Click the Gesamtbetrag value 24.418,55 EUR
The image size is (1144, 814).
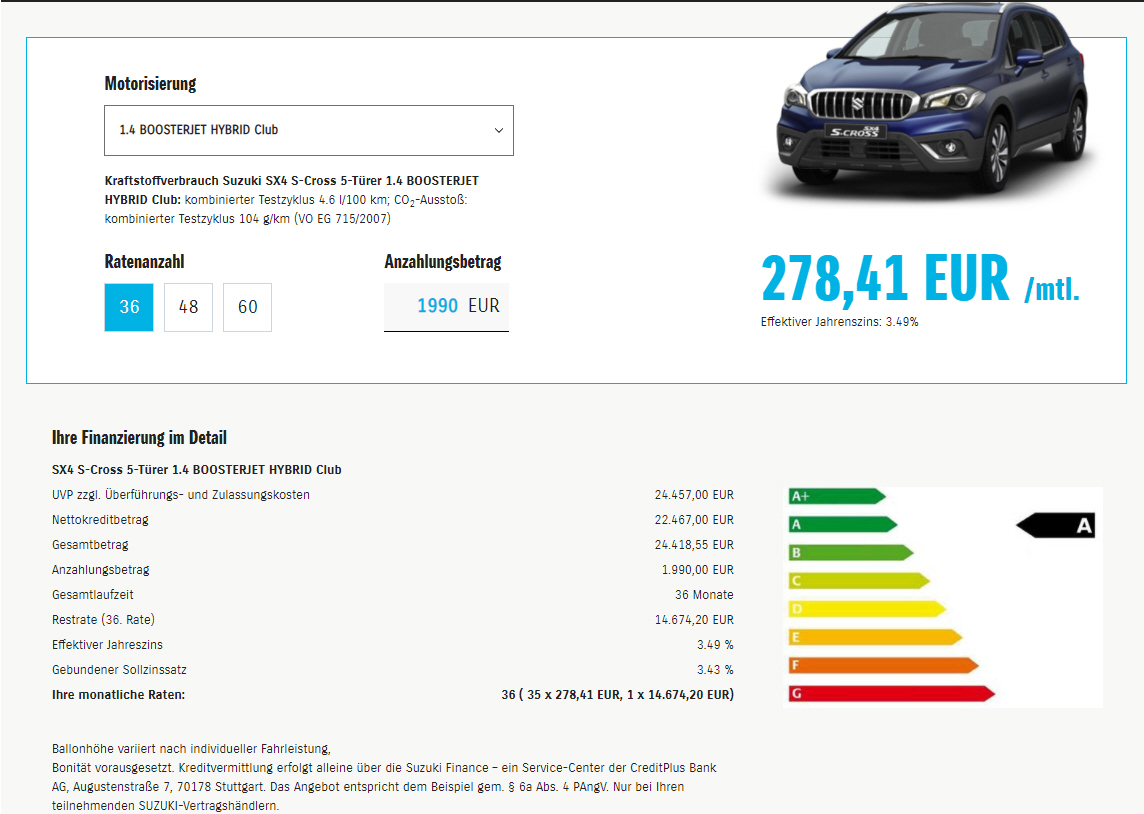pyautogui.click(x=694, y=545)
